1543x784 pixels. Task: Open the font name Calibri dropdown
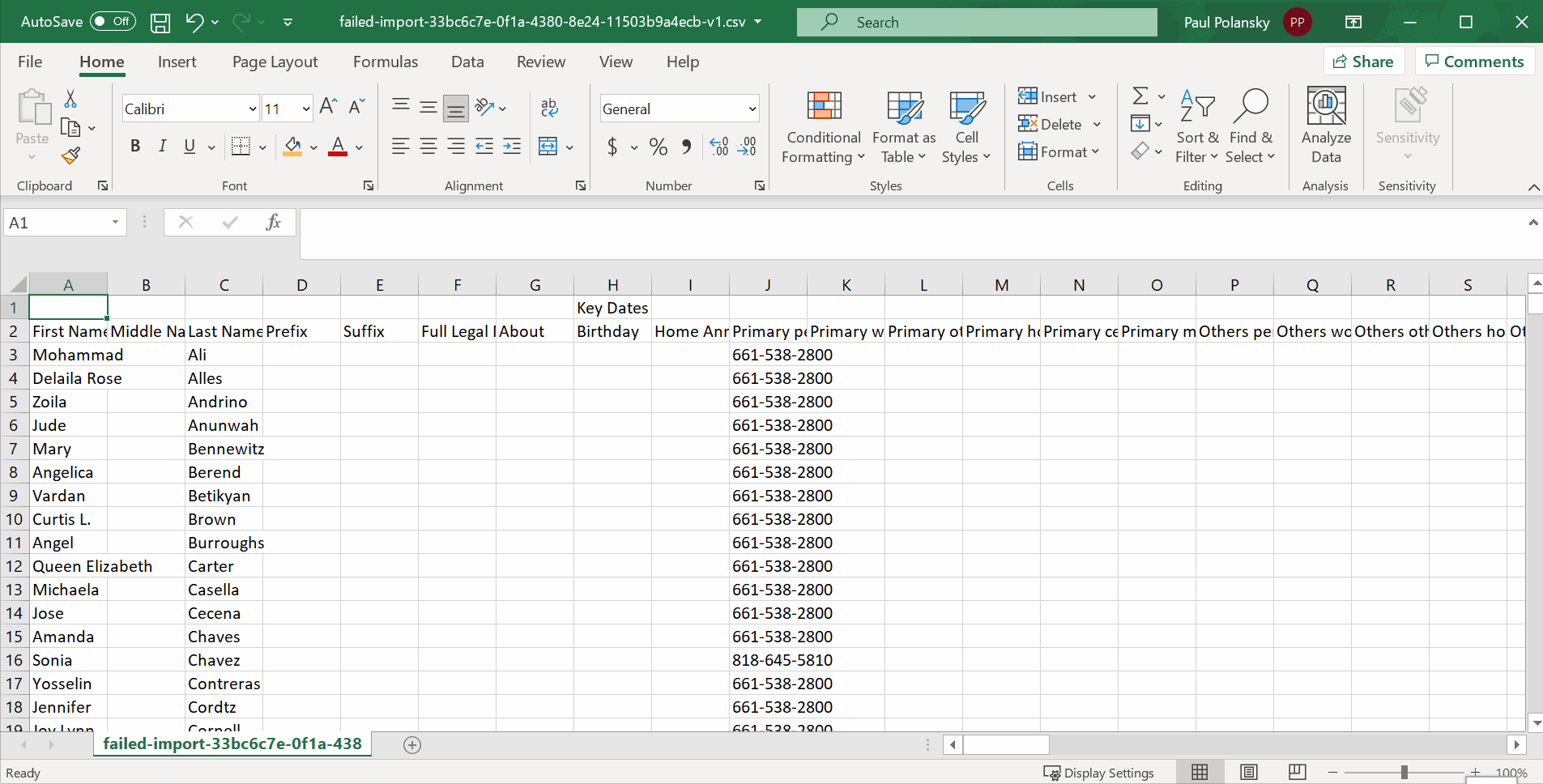click(x=253, y=109)
